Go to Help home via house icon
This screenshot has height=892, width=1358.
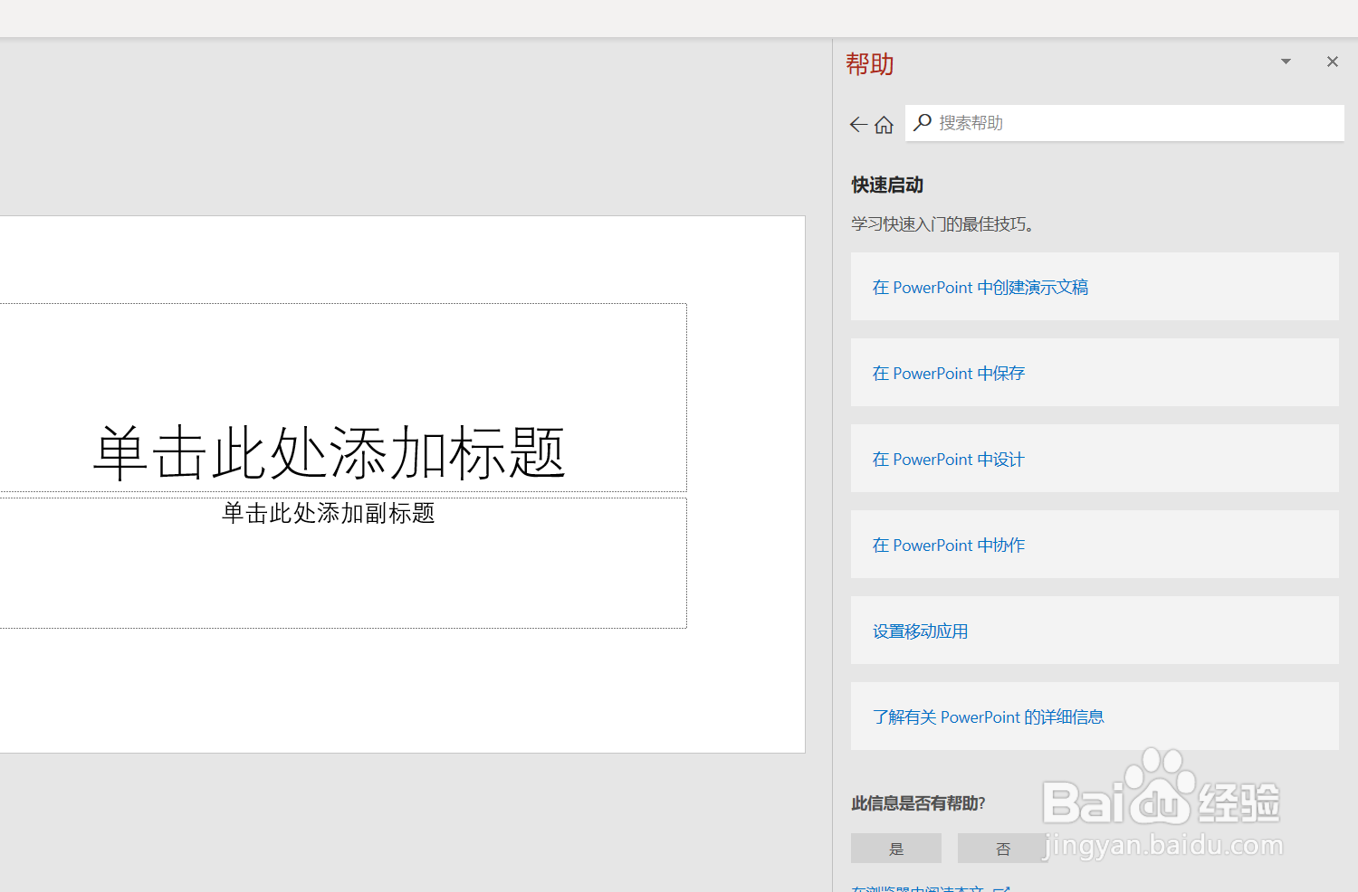coord(884,124)
